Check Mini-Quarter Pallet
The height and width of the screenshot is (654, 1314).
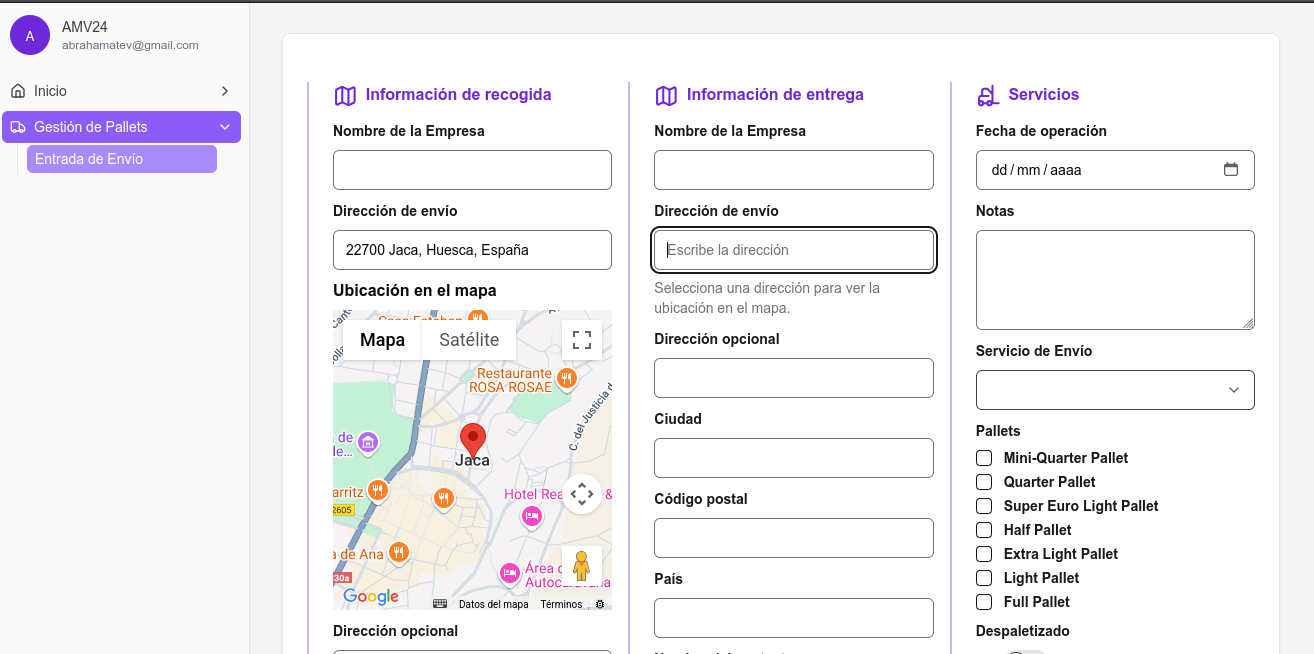tap(984, 458)
